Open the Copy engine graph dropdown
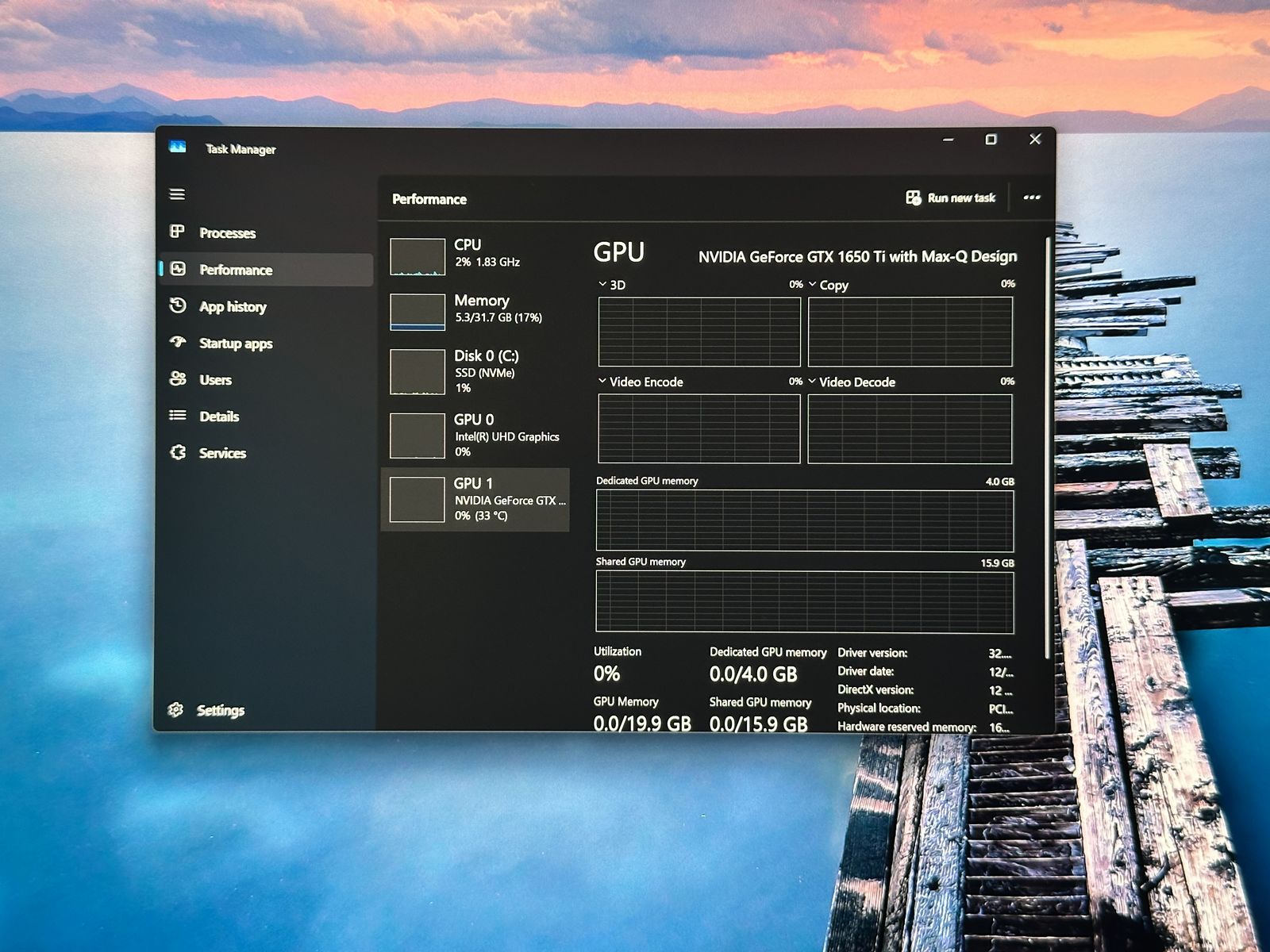Image resolution: width=1270 pixels, height=952 pixels. point(813,284)
